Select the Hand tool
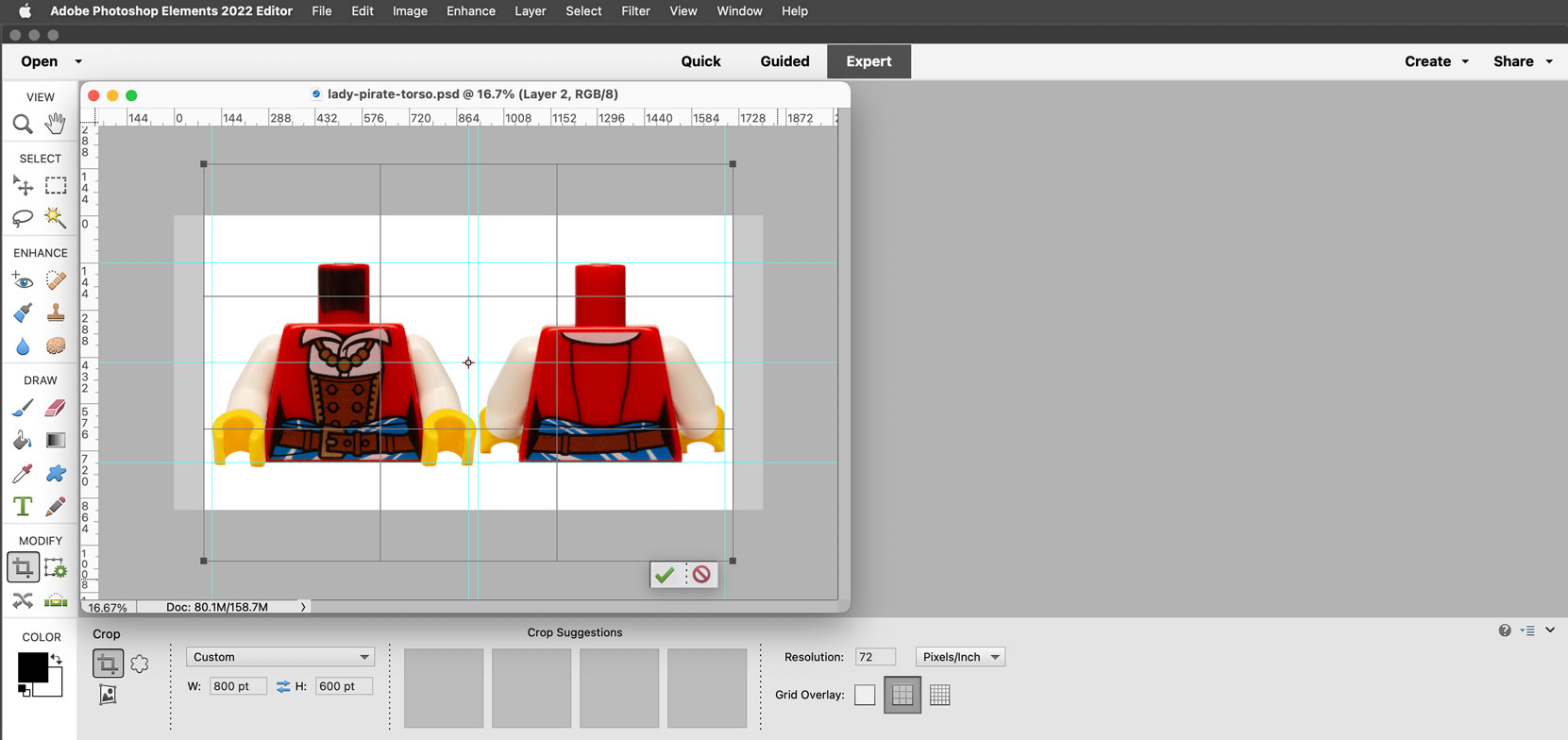 click(56, 124)
